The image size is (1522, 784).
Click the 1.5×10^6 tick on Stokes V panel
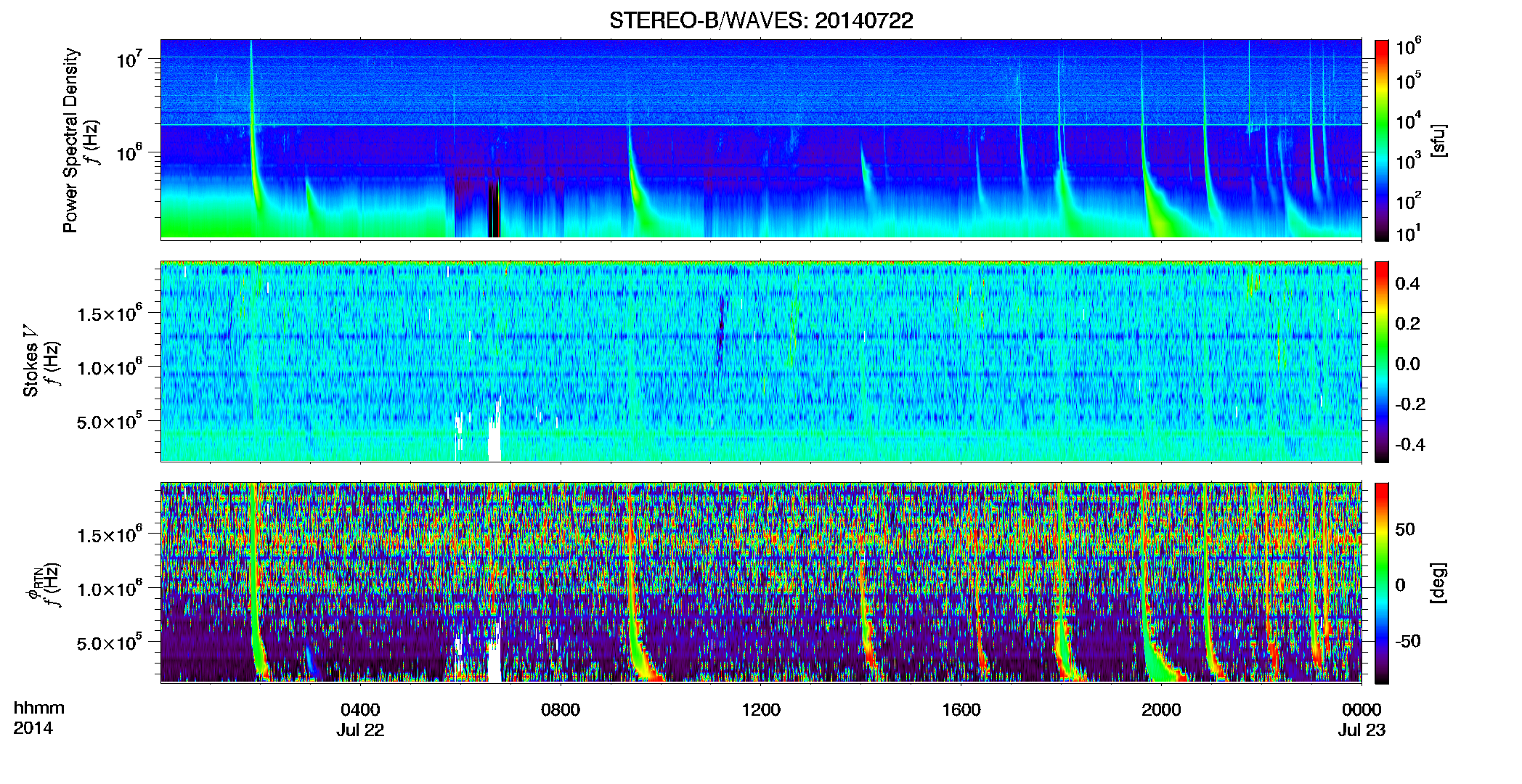click(x=110, y=314)
